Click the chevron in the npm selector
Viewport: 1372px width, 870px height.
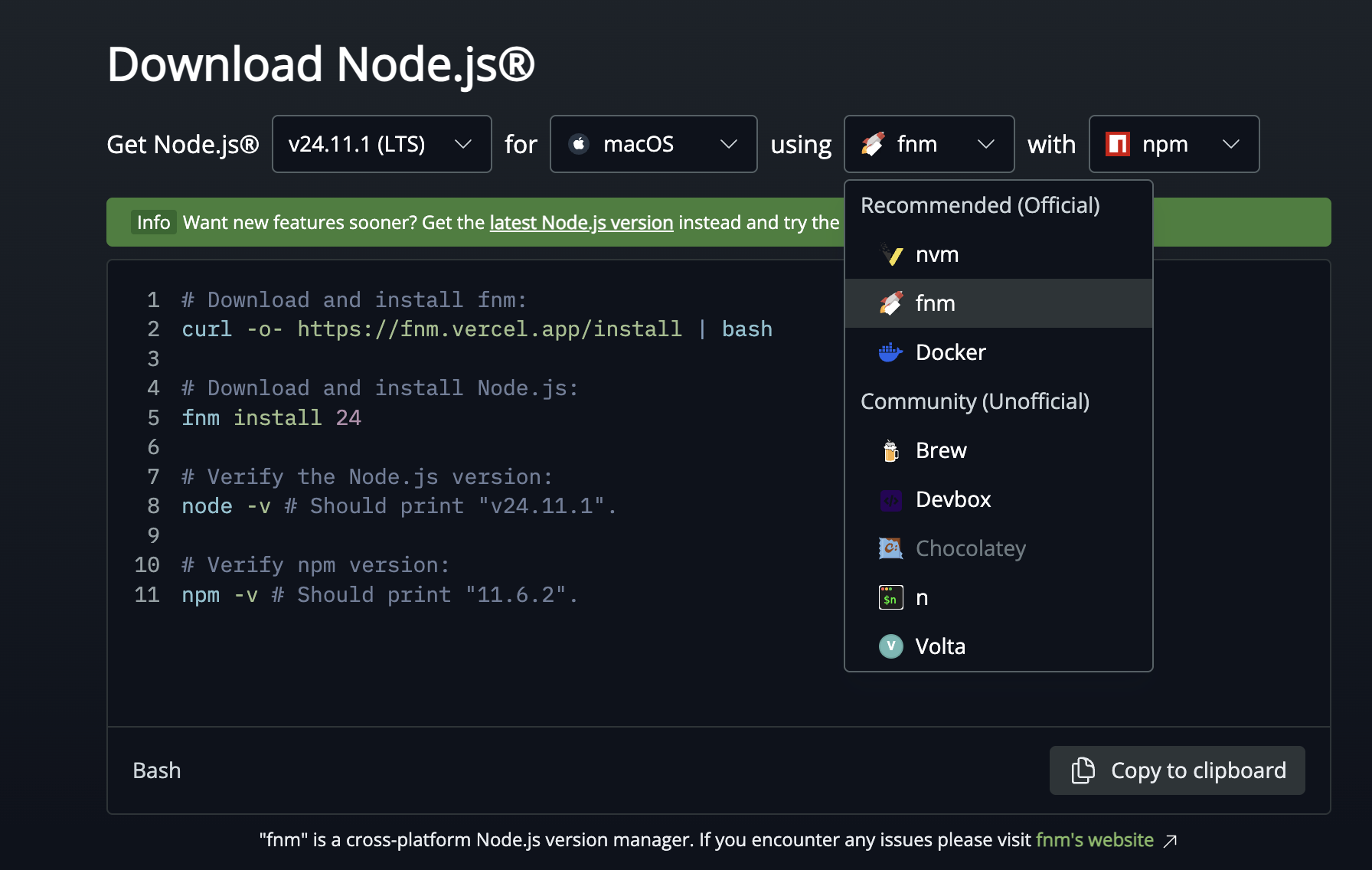1231,144
